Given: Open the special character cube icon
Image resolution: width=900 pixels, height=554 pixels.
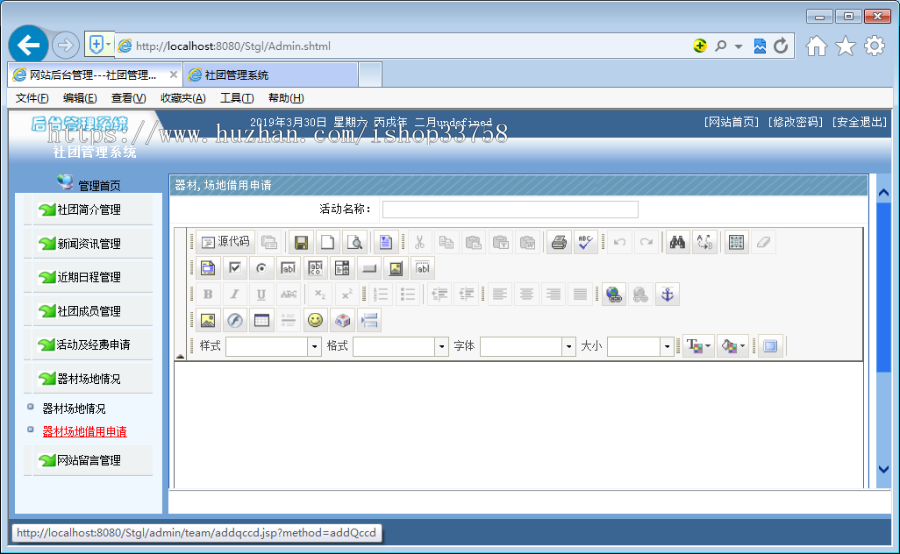Looking at the screenshot, I should (342, 320).
